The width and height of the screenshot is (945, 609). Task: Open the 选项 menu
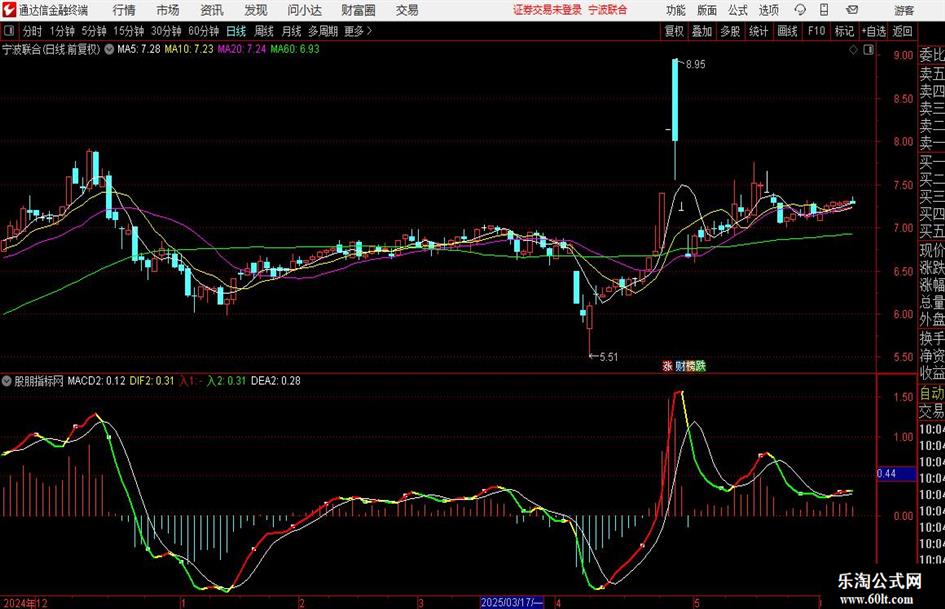pyautogui.click(x=768, y=10)
